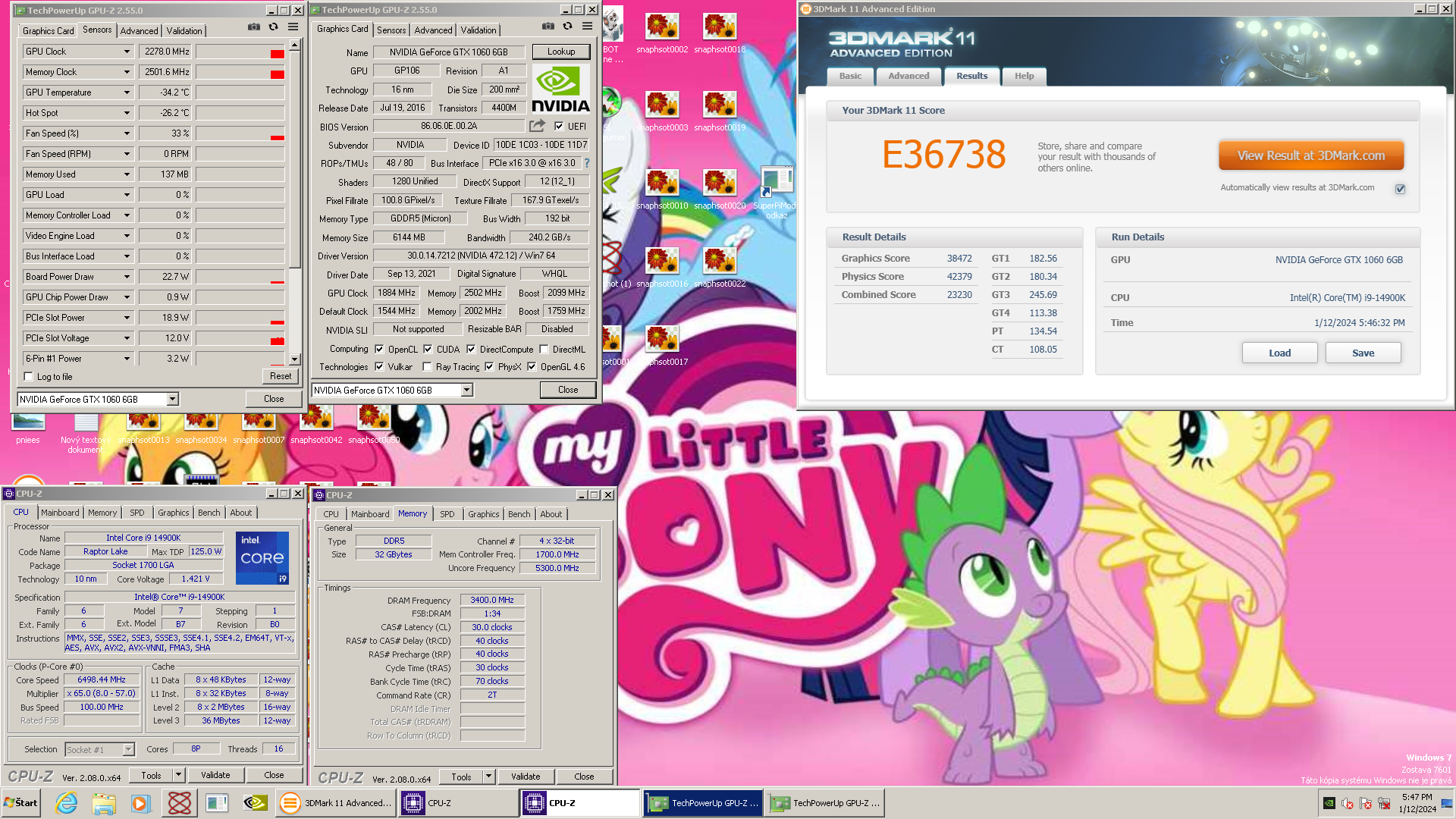Open snaphsot0042 desktop icon
The image size is (1456, 819).
coord(316,425)
